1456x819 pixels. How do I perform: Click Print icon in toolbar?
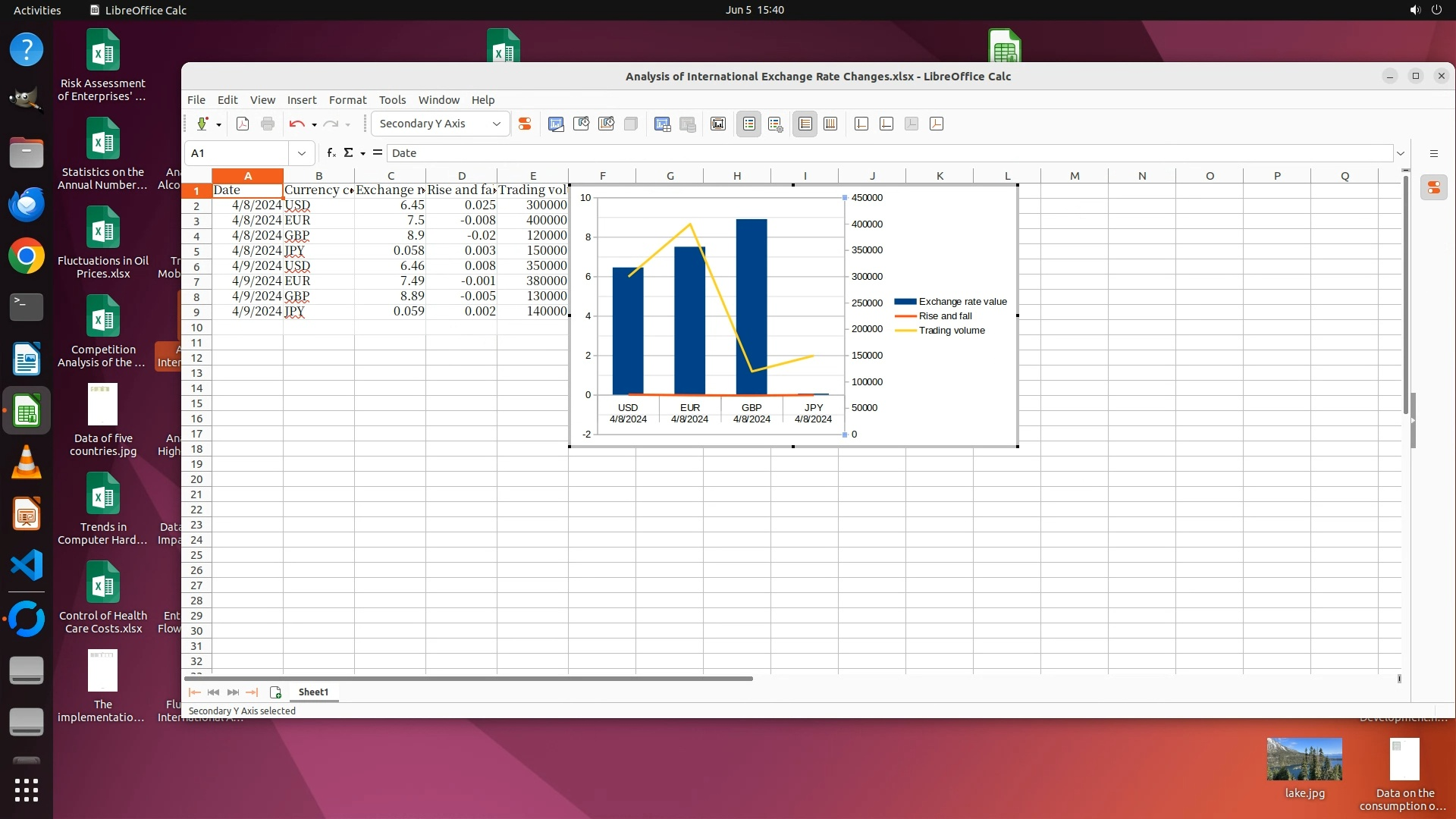click(268, 124)
